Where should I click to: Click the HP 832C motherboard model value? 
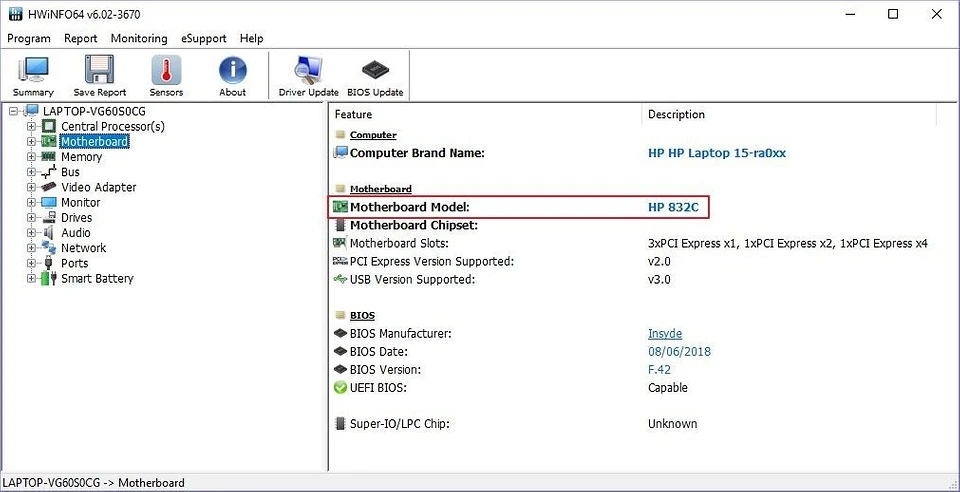[x=673, y=207]
